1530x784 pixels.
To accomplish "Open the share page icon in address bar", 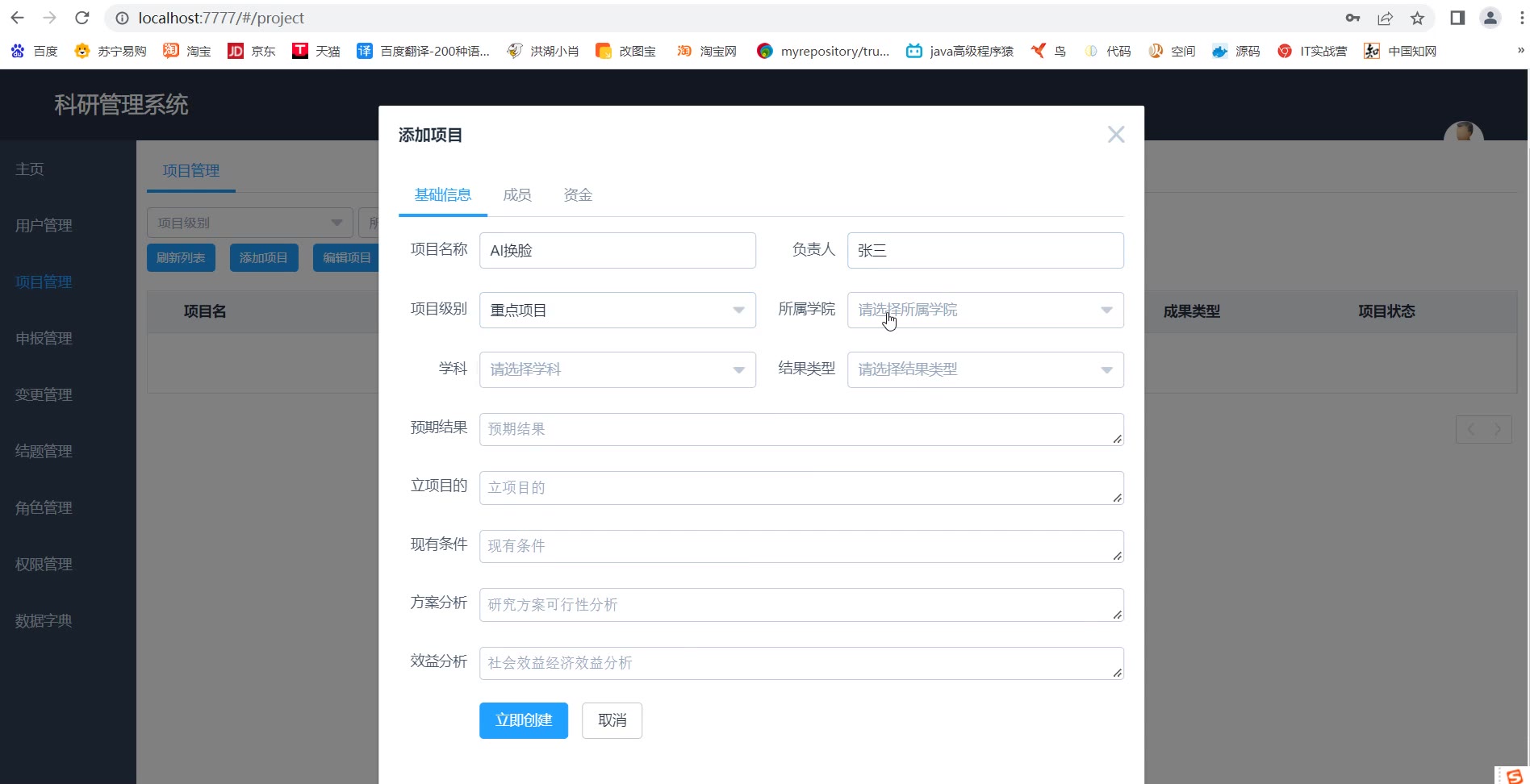I will pos(1385,18).
